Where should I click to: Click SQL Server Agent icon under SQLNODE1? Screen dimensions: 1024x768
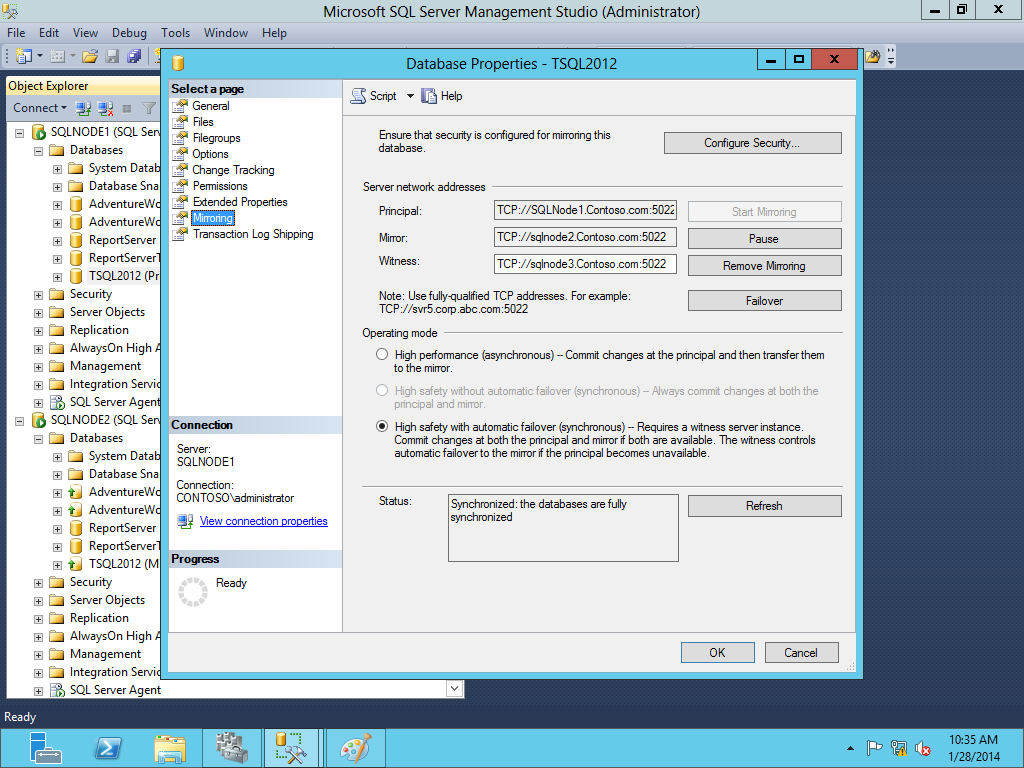click(x=57, y=402)
